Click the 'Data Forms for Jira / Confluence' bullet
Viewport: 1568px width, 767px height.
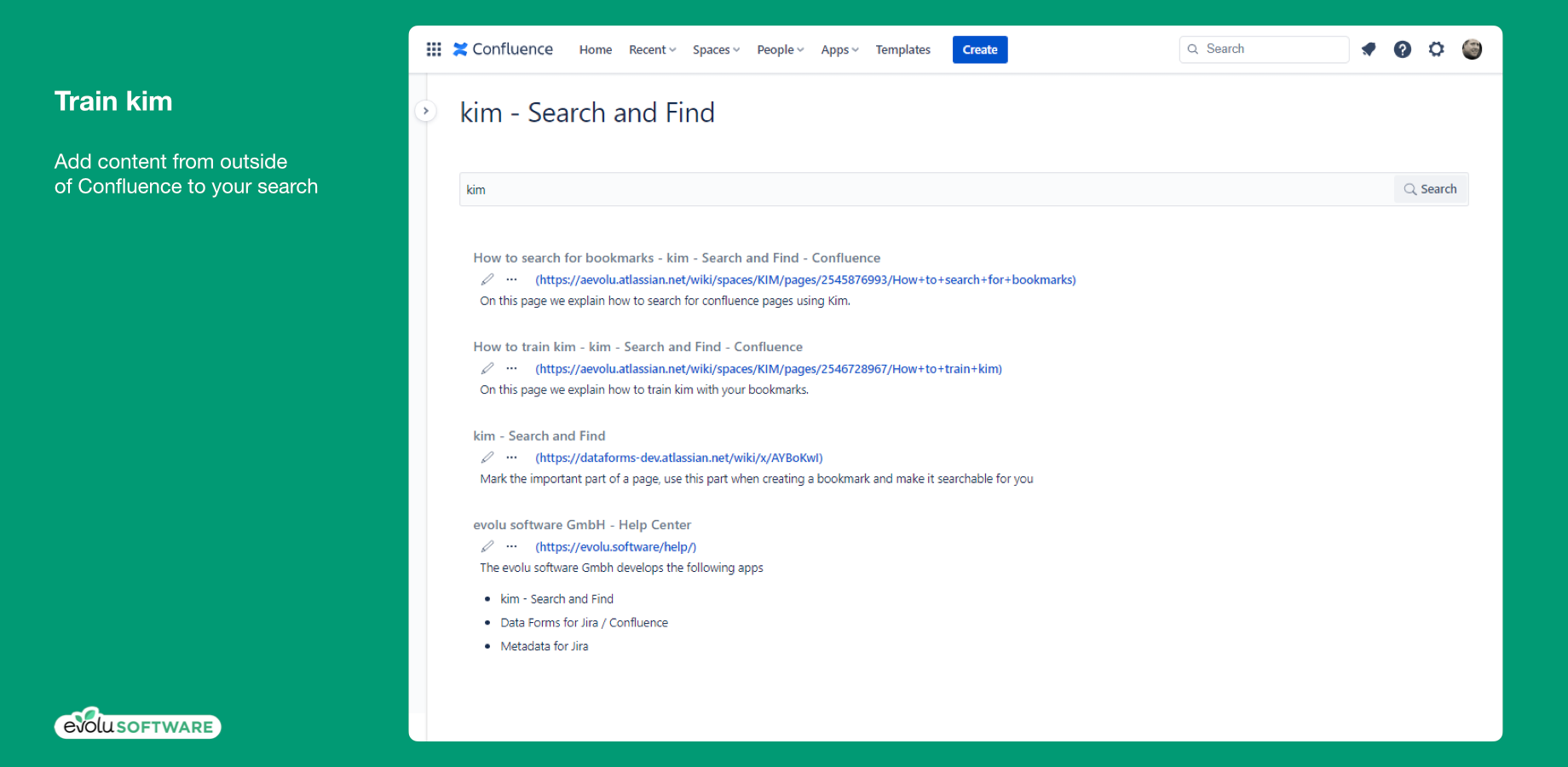[x=584, y=623]
